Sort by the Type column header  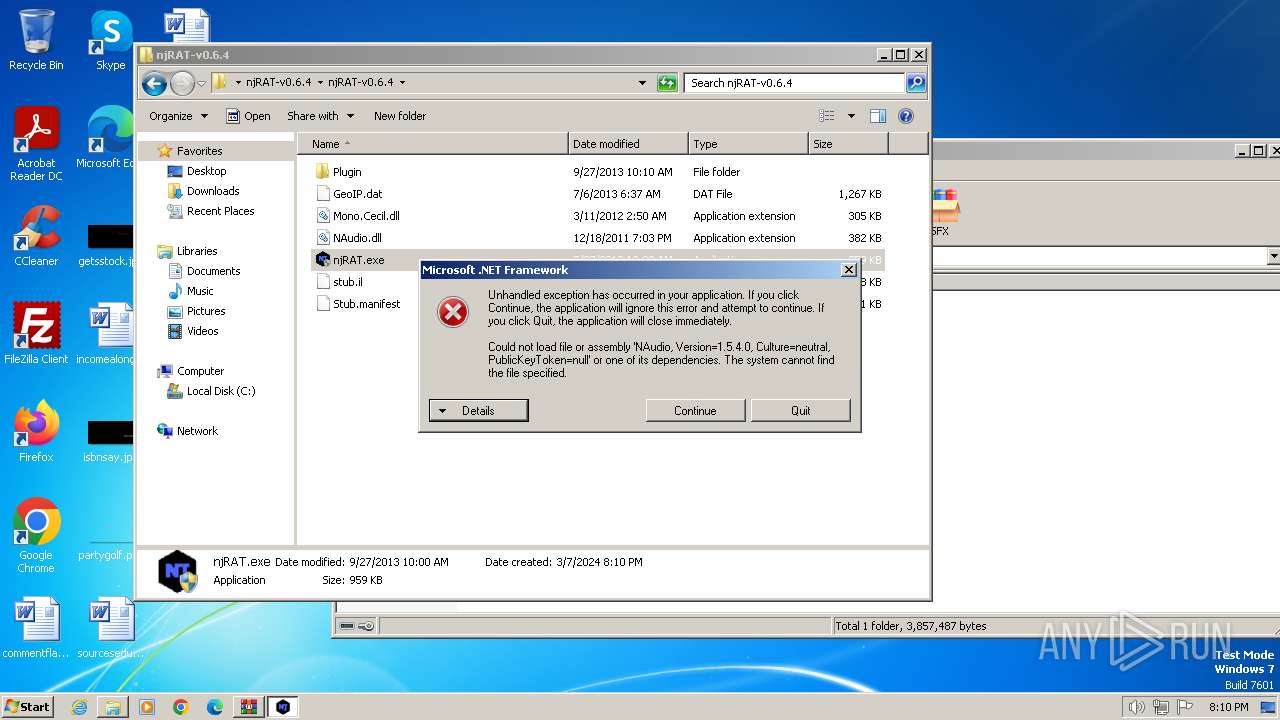(x=748, y=144)
